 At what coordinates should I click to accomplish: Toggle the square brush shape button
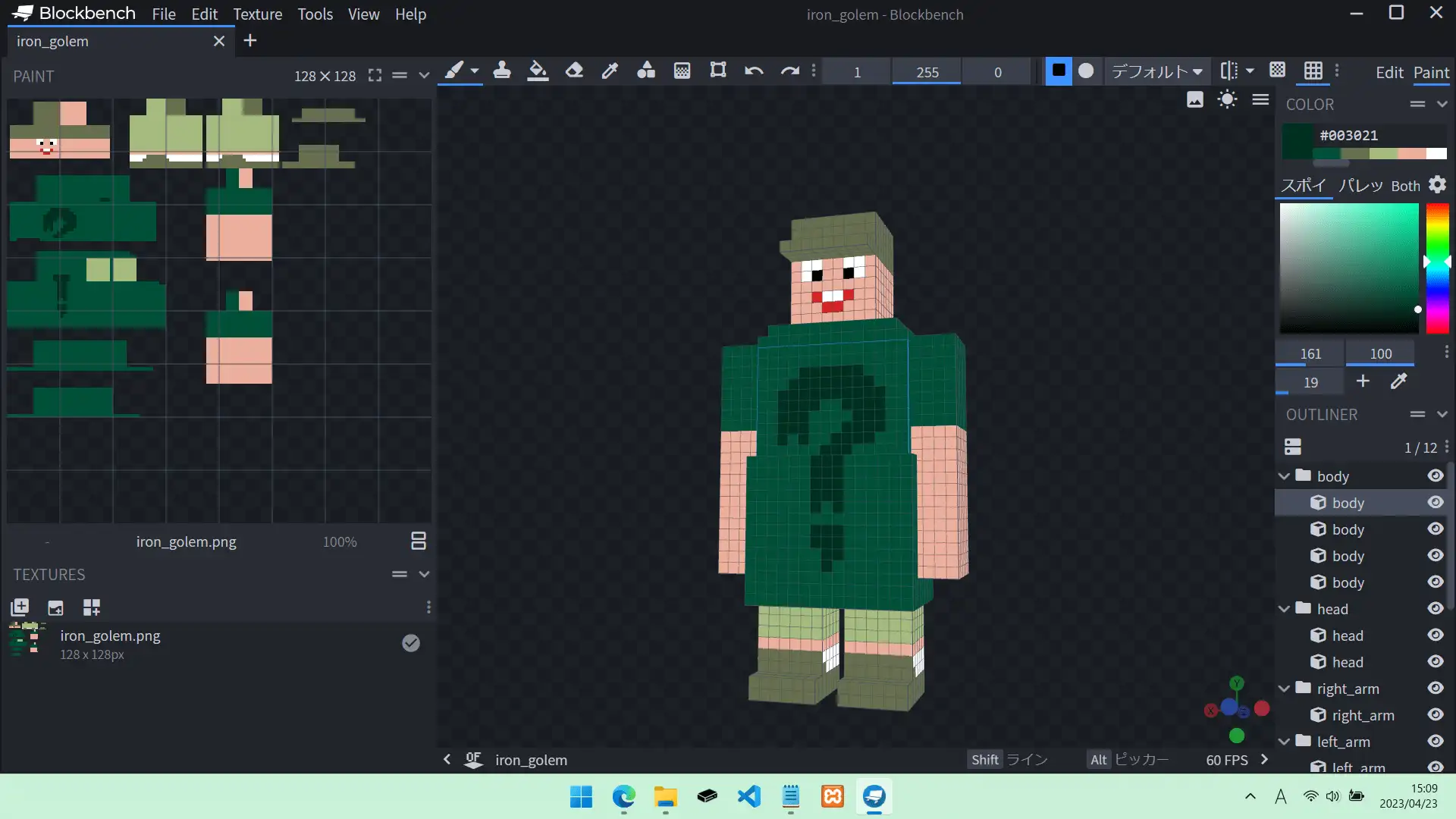(1059, 71)
